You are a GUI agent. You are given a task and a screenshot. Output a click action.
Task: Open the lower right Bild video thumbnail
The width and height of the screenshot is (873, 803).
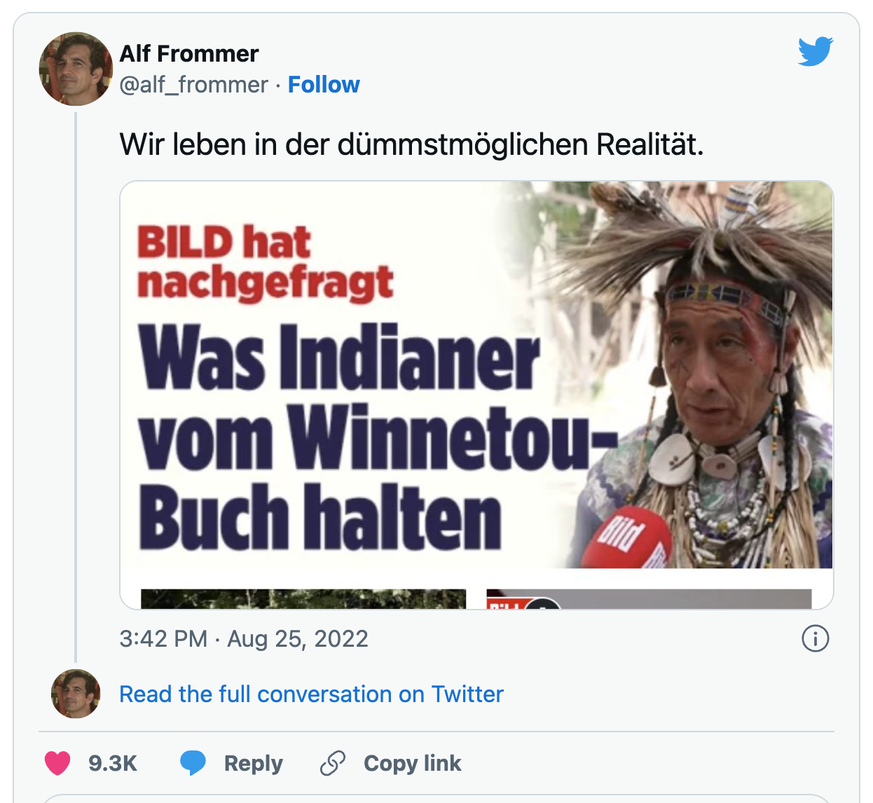(649, 599)
